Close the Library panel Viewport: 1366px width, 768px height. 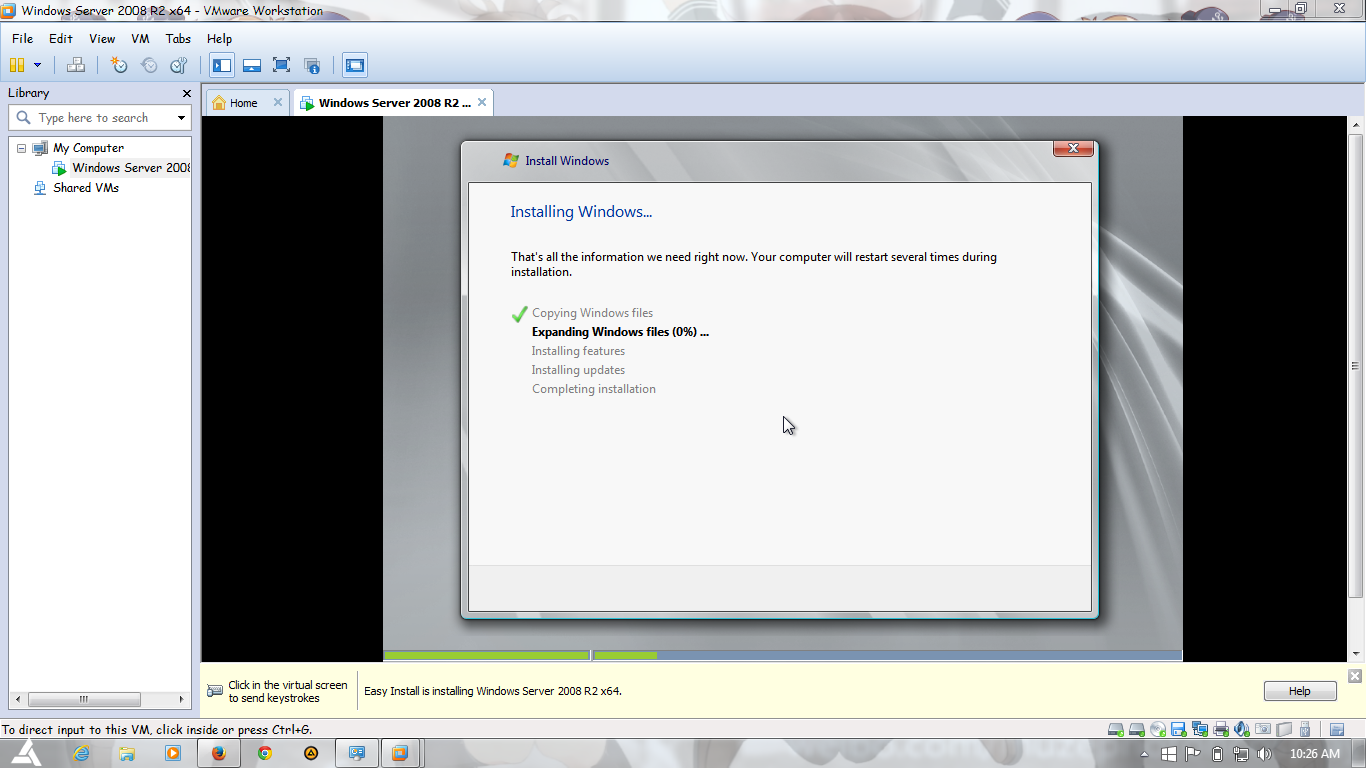(x=186, y=93)
